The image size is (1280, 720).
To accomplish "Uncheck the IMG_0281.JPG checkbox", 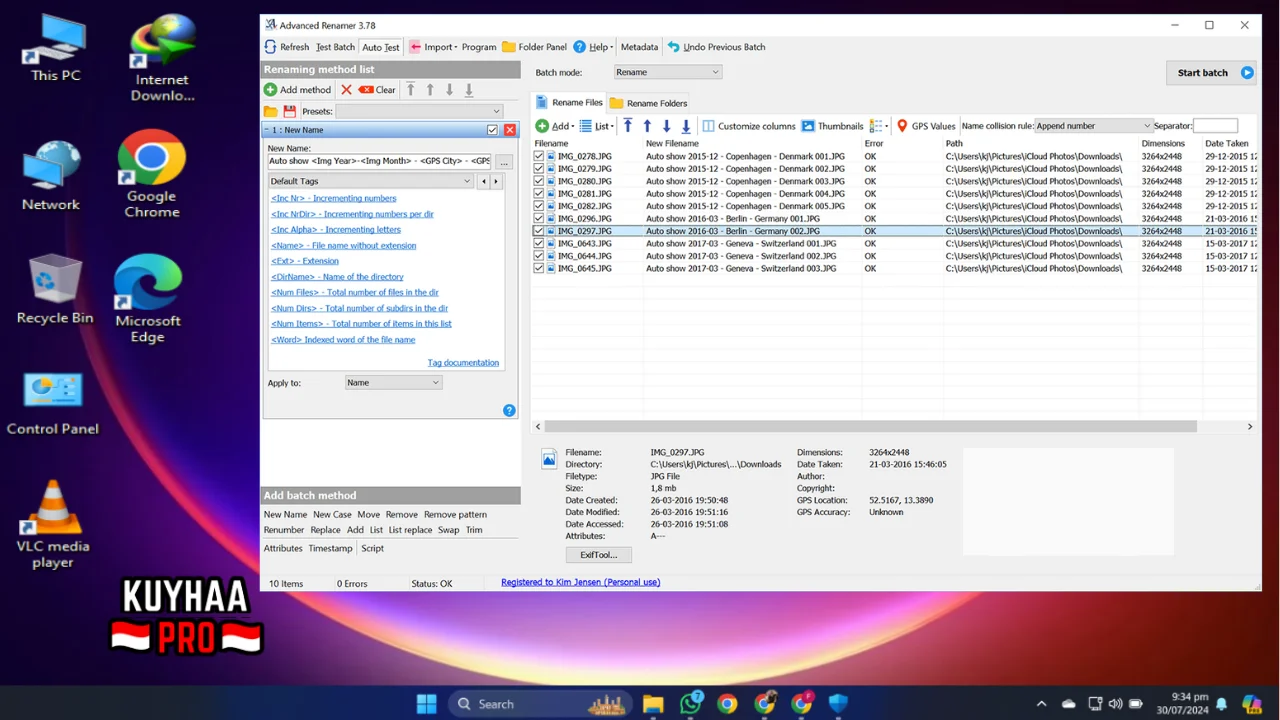I will (539, 194).
